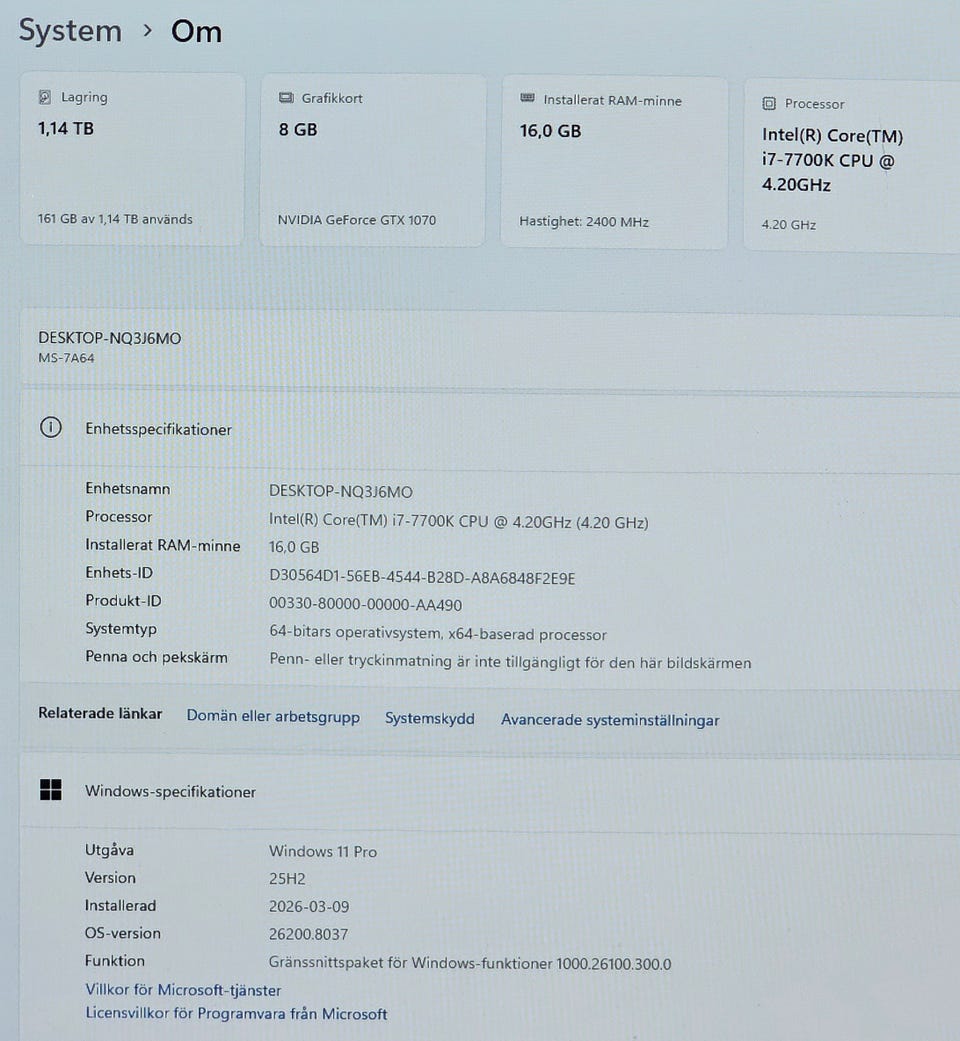Click the MS-7A64 model text
960x1041 pixels.
[66, 358]
